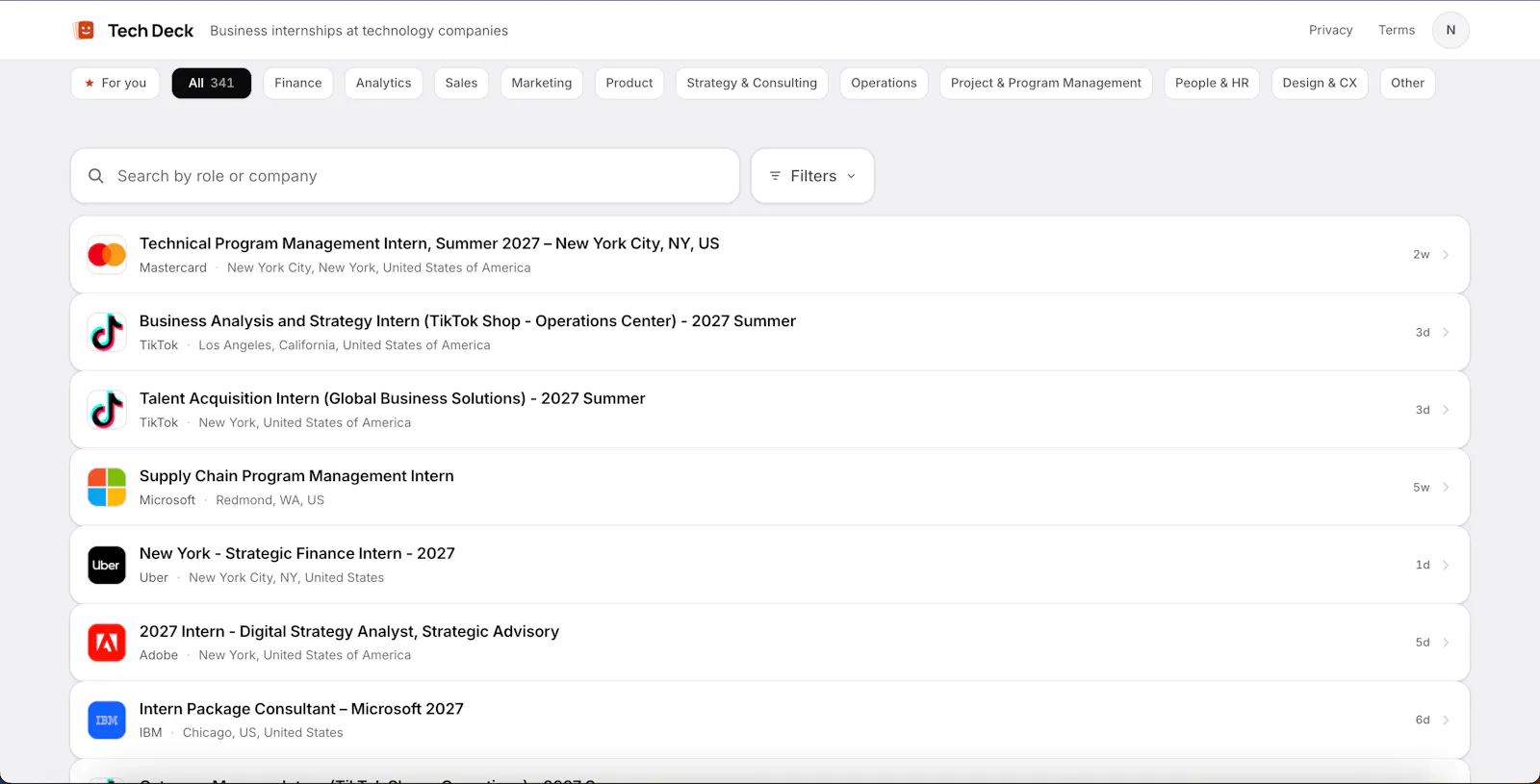The height and width of the screenshot is (784, 1540).
Task: Show the Sales category
Action: tap(461, 83)
